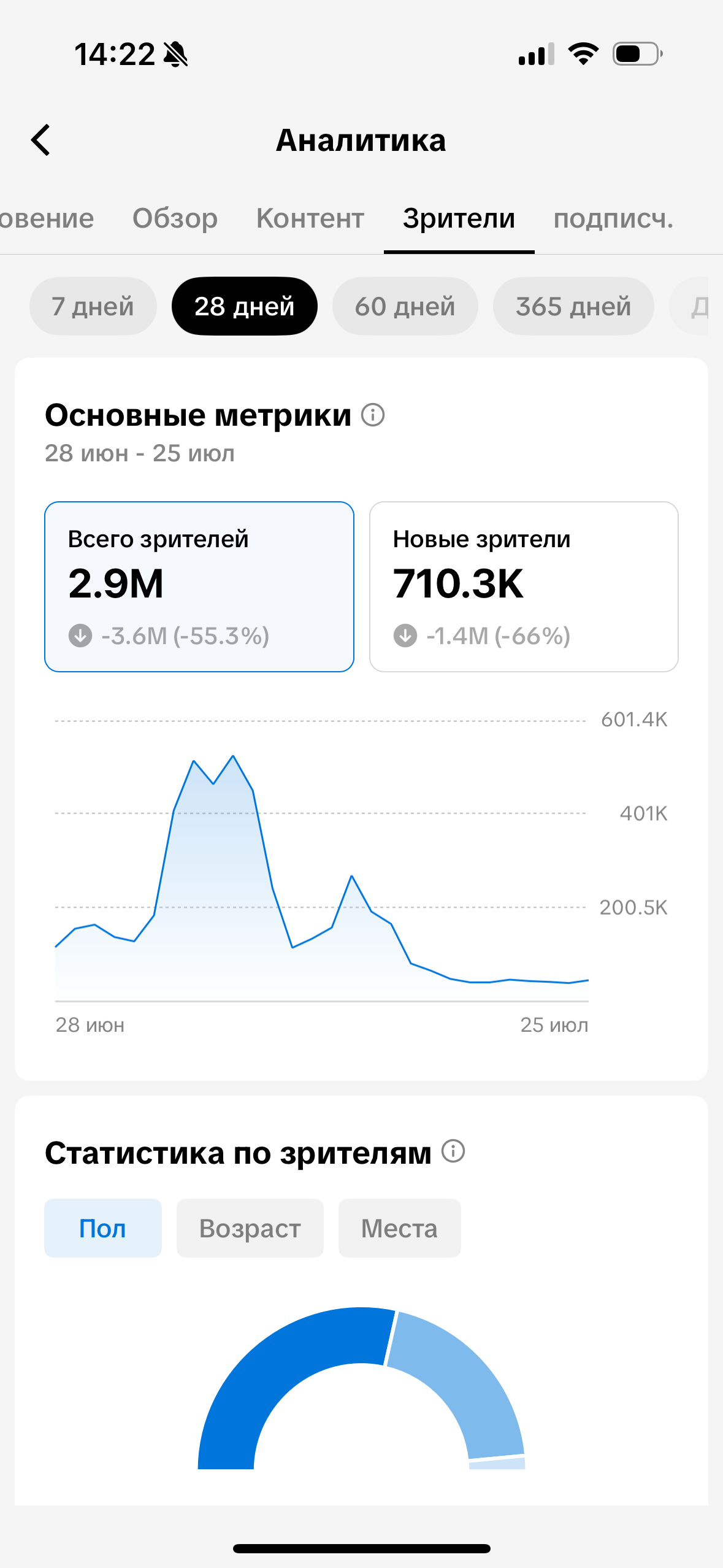
Task: Tap the 14:22 clock in status bar
Action: [x=115, y=54]
